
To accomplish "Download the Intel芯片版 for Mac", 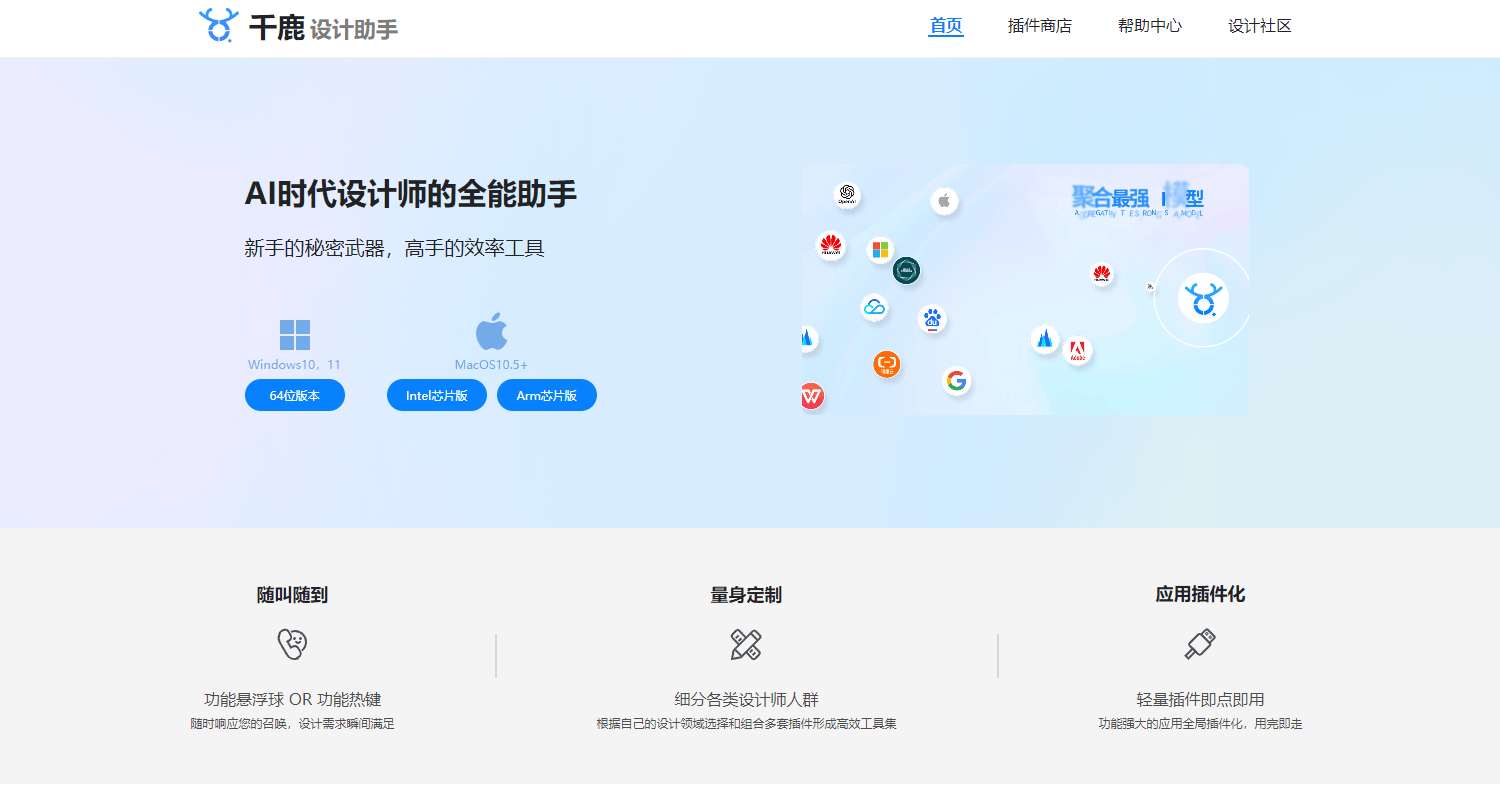I will point(437,395).
